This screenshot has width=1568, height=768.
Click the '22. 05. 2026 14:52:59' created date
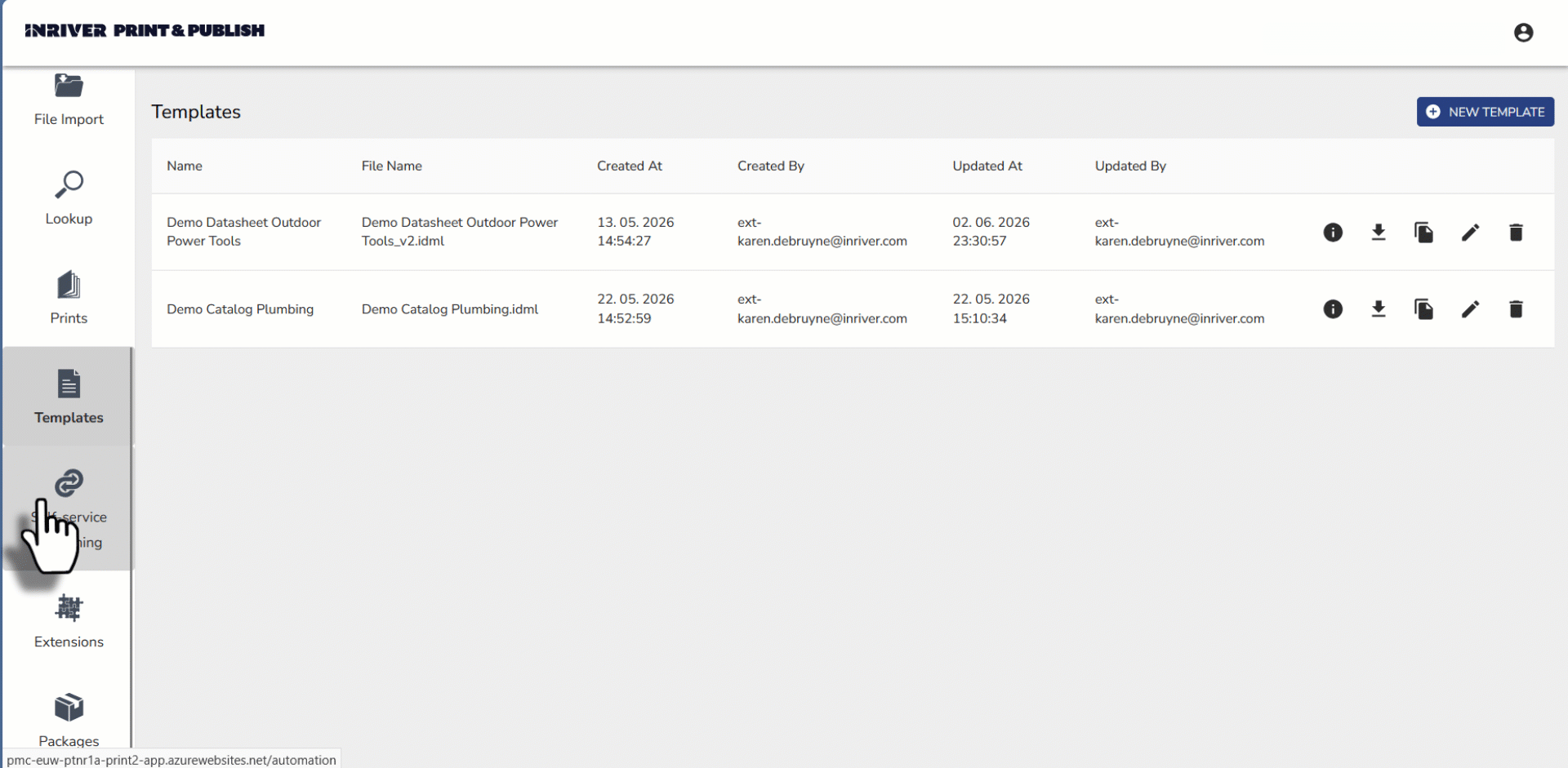point(635,309)
